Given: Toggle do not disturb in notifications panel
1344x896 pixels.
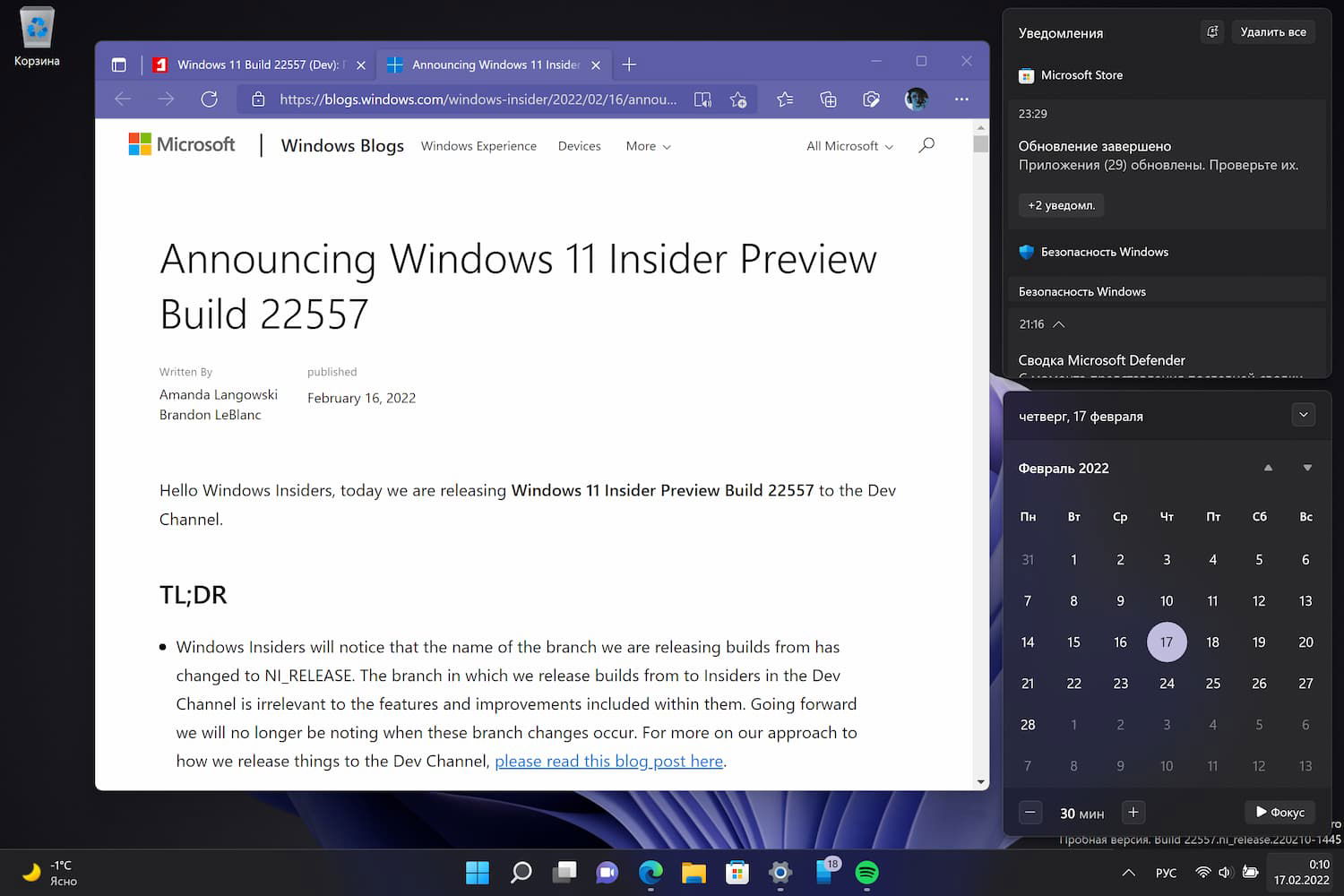Looking at the screenshot, I should pyautogui.click(x=1212, y=32).
